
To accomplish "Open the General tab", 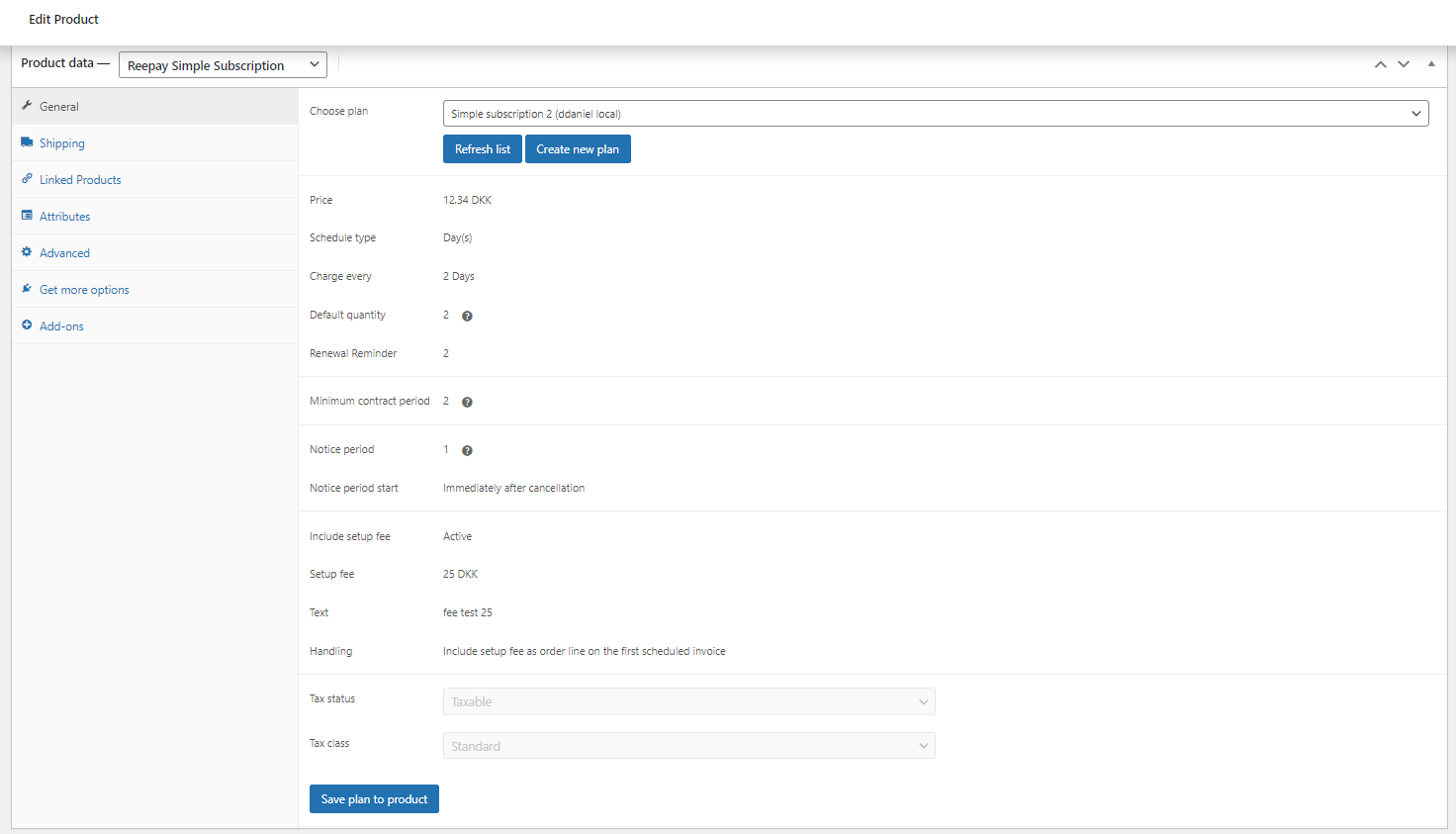I will 59,106.
